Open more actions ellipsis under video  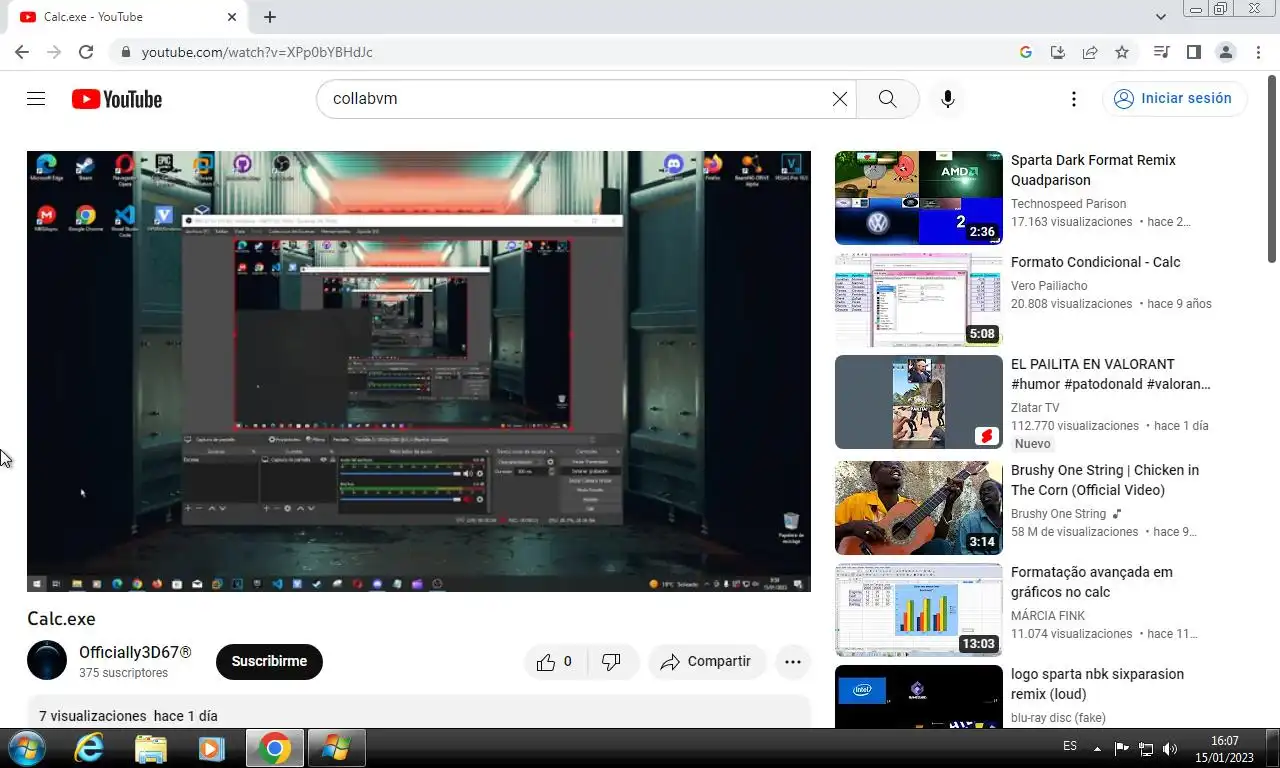(793, 661)
